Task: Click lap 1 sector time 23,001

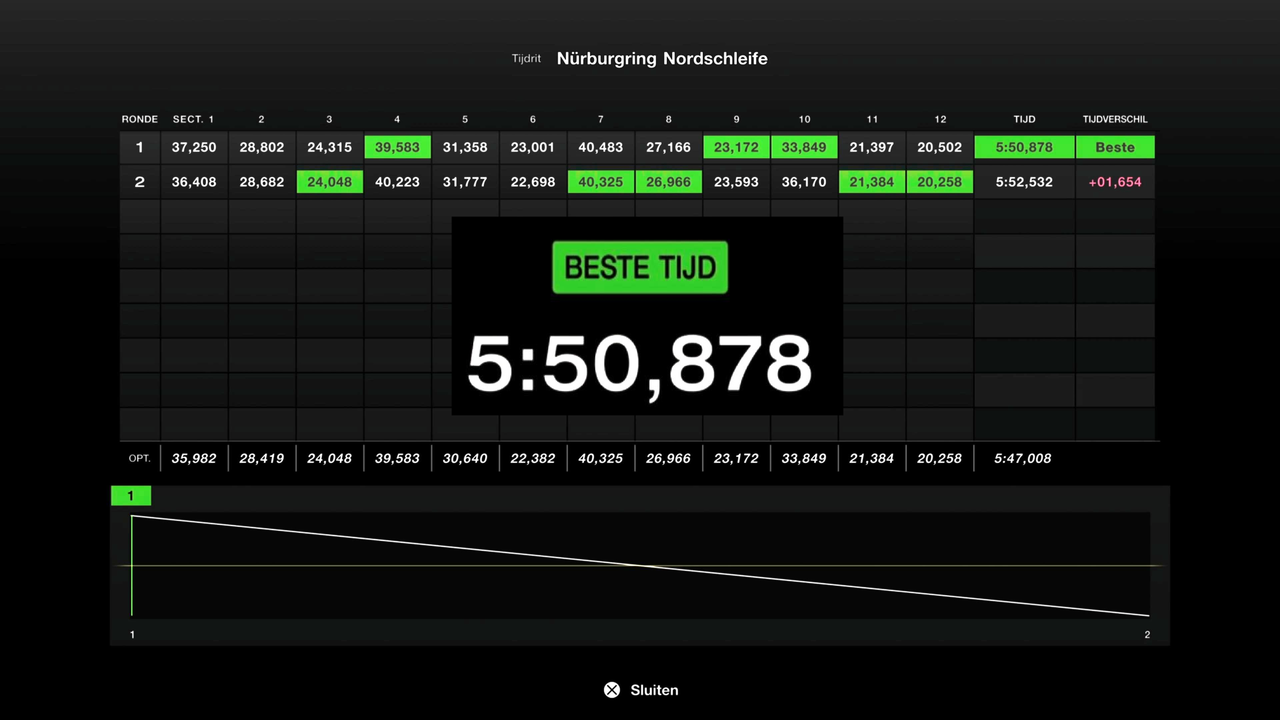Action: 533,147
